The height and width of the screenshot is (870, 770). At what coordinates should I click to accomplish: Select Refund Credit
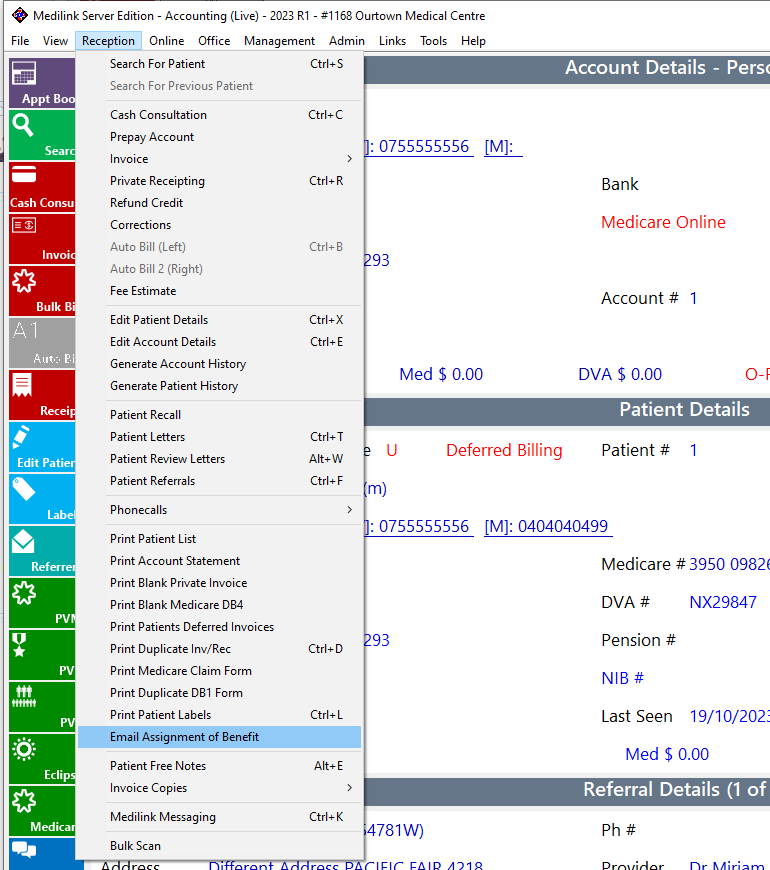[220, 203]
